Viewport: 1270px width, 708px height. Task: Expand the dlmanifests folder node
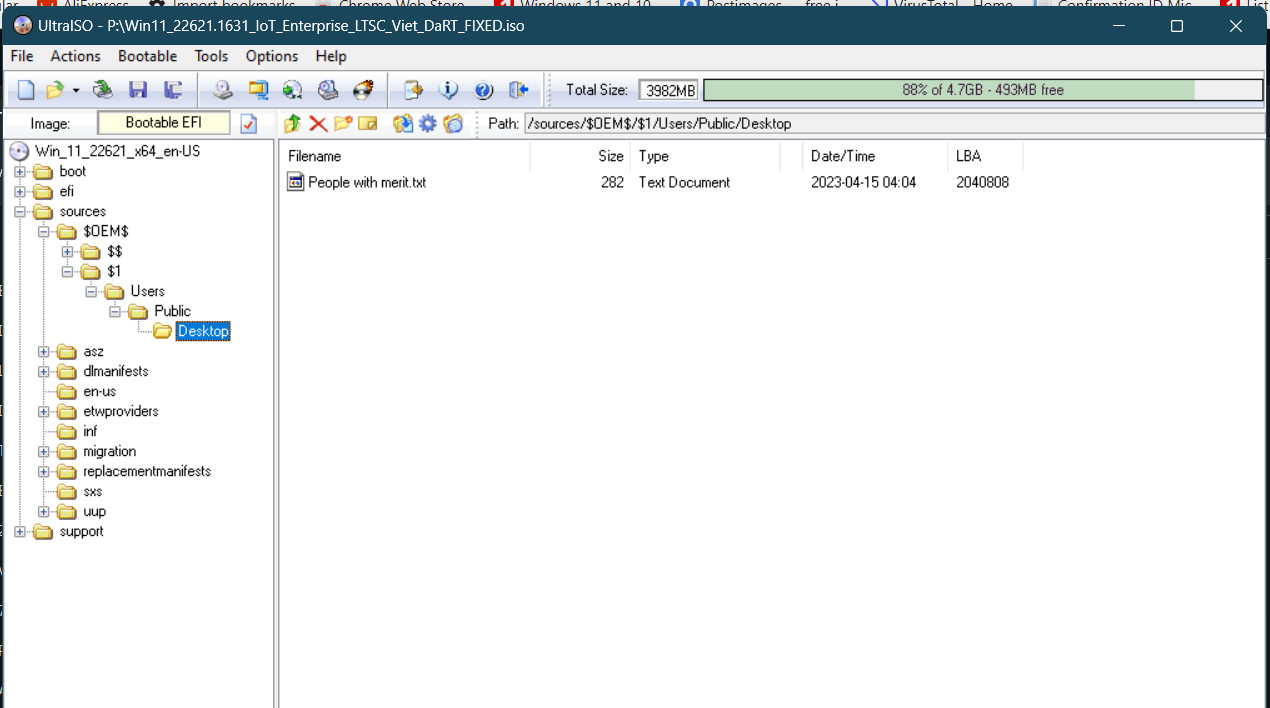pos(43,371)
